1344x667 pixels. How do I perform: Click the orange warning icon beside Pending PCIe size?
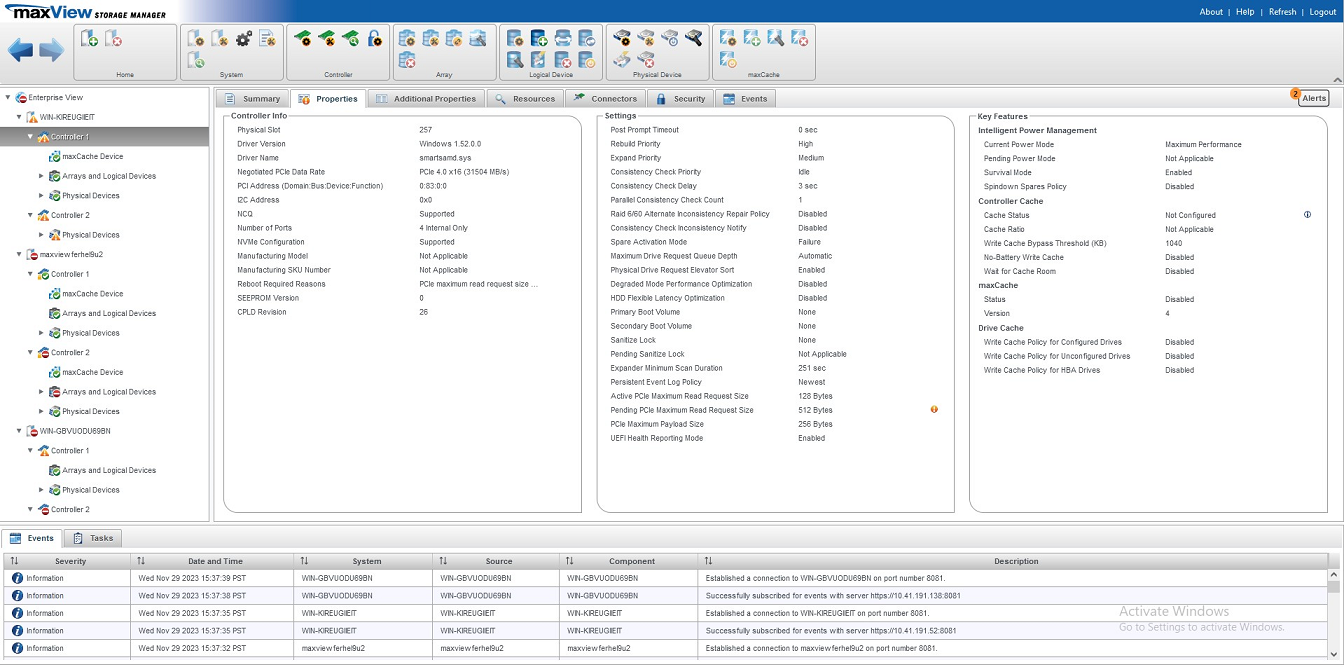tap(934, 410)
